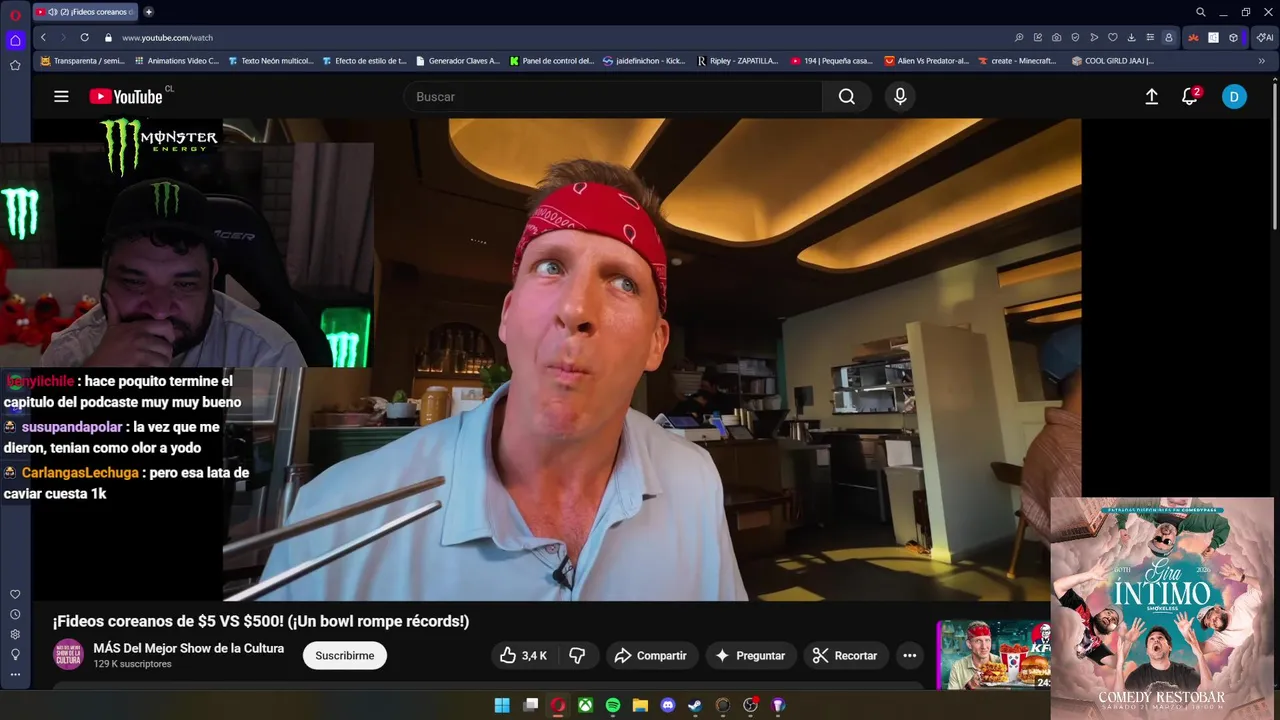Open Discord from the taskbar
Viewport: 1280px width, 720px height.
[x=668, y=705]
